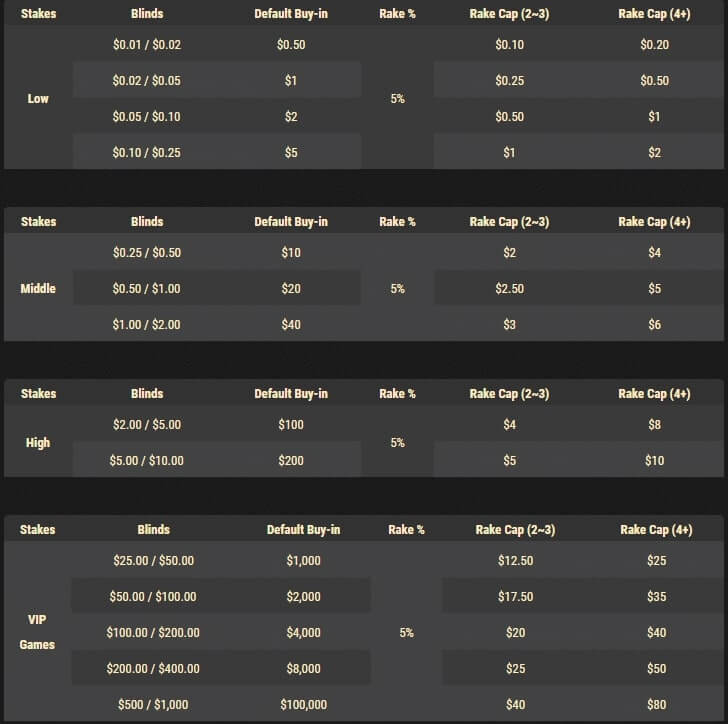Select the $100,000 default buy-in cell

point(304,705)
